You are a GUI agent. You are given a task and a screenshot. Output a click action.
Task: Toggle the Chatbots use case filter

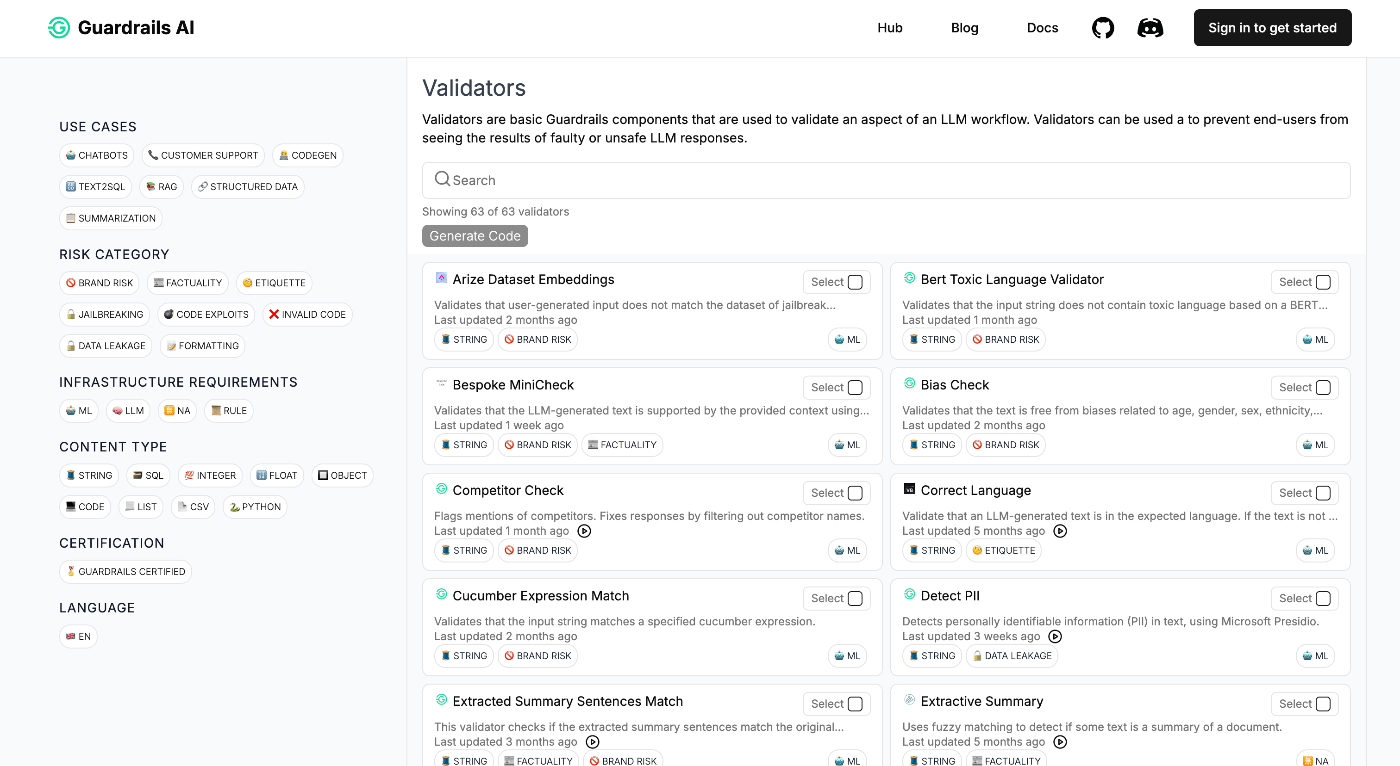tap(97, 155)
